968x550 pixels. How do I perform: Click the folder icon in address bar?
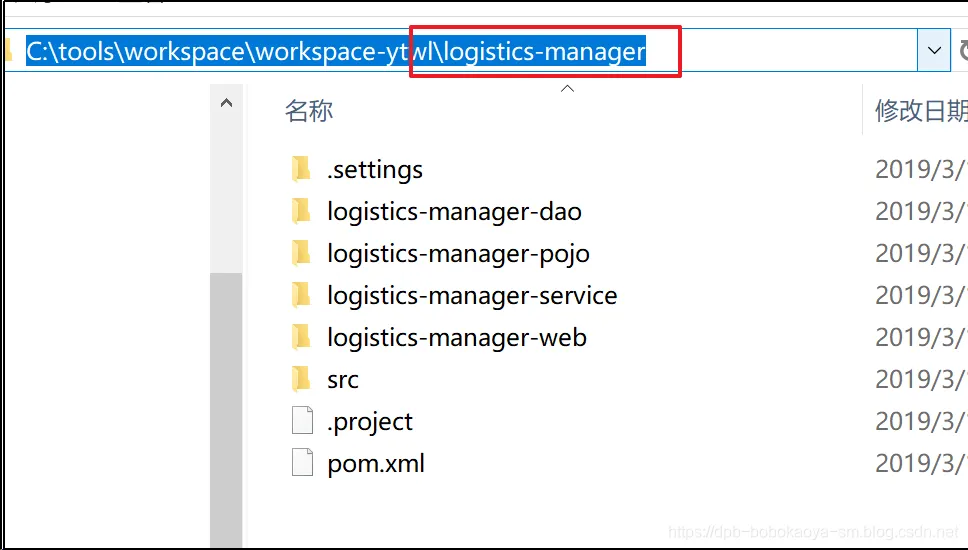point(9,50)
